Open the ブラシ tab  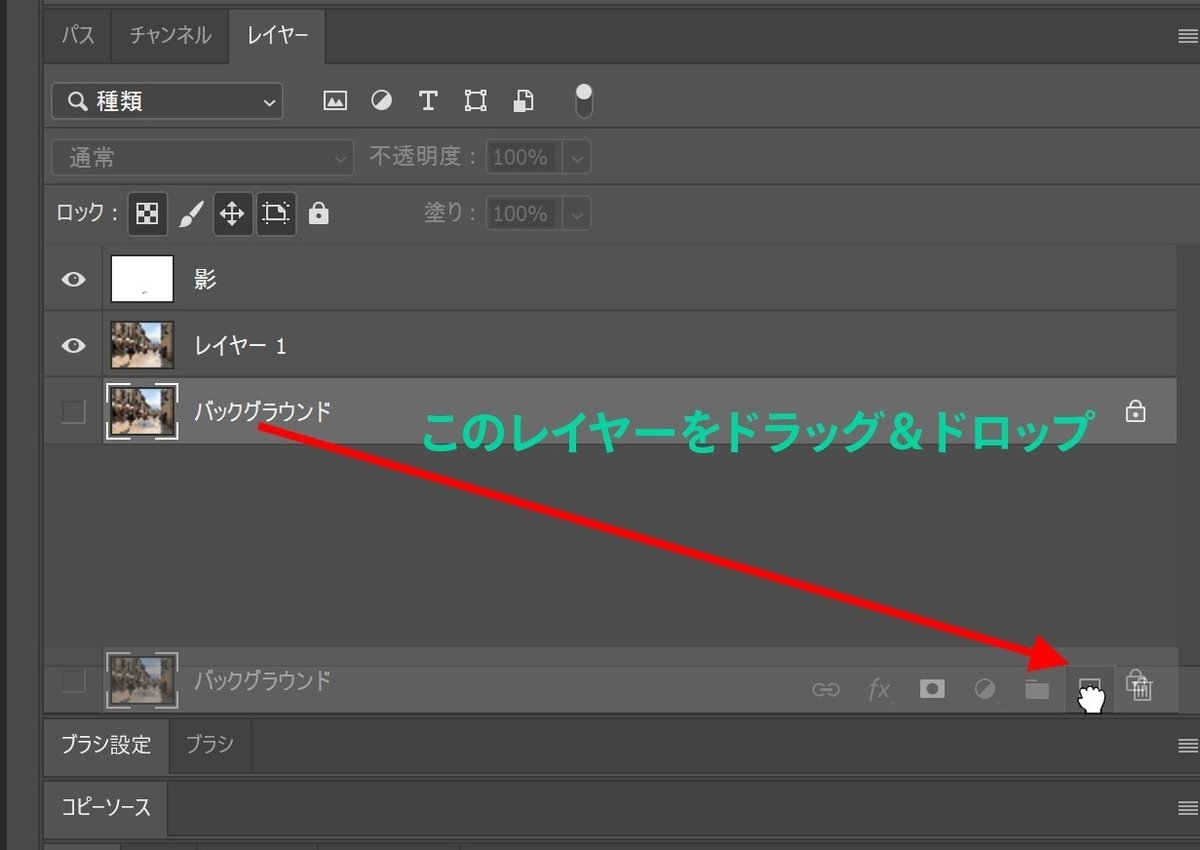(x=210, y=744)
